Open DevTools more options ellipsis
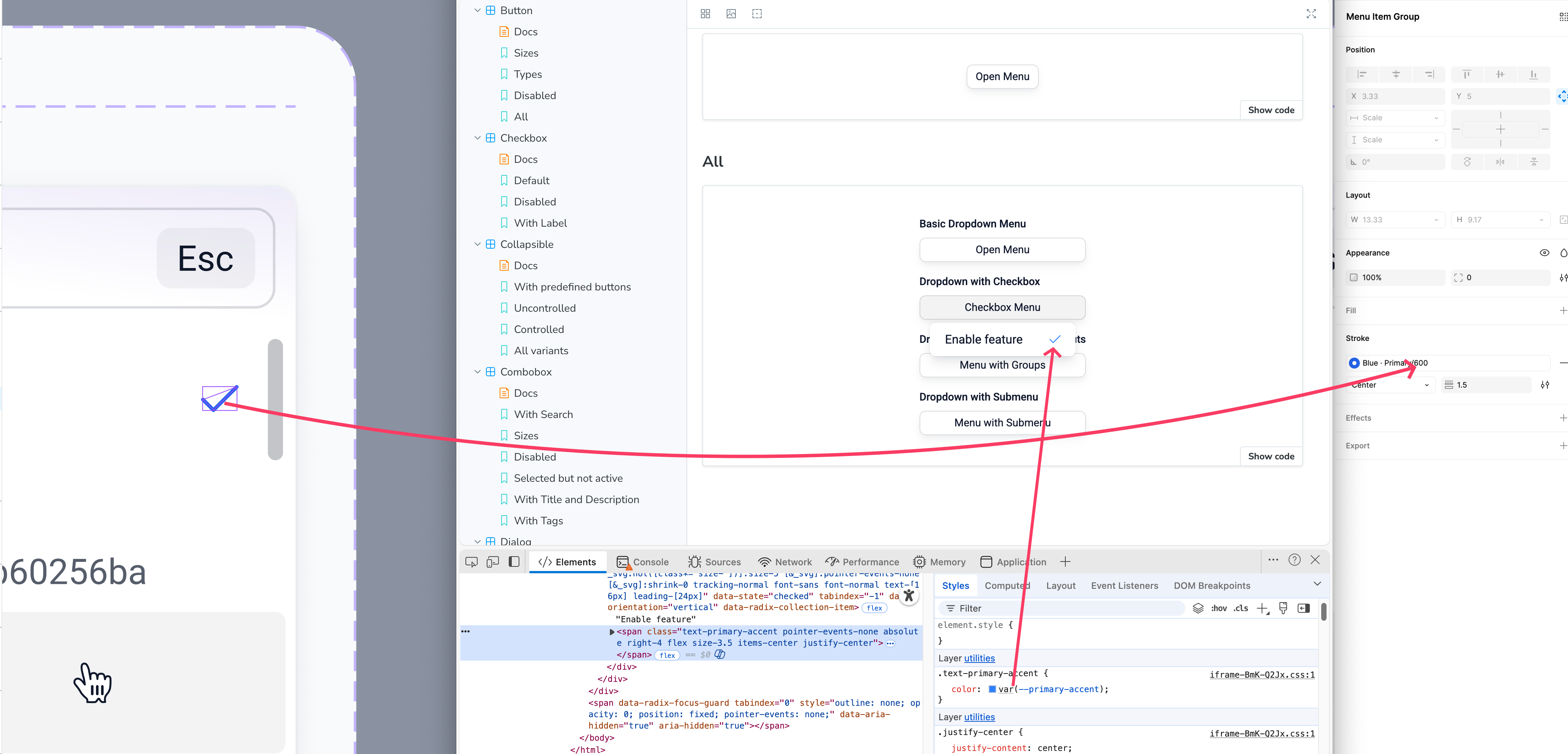The image size is (1568, 754). pos(1273,560)
